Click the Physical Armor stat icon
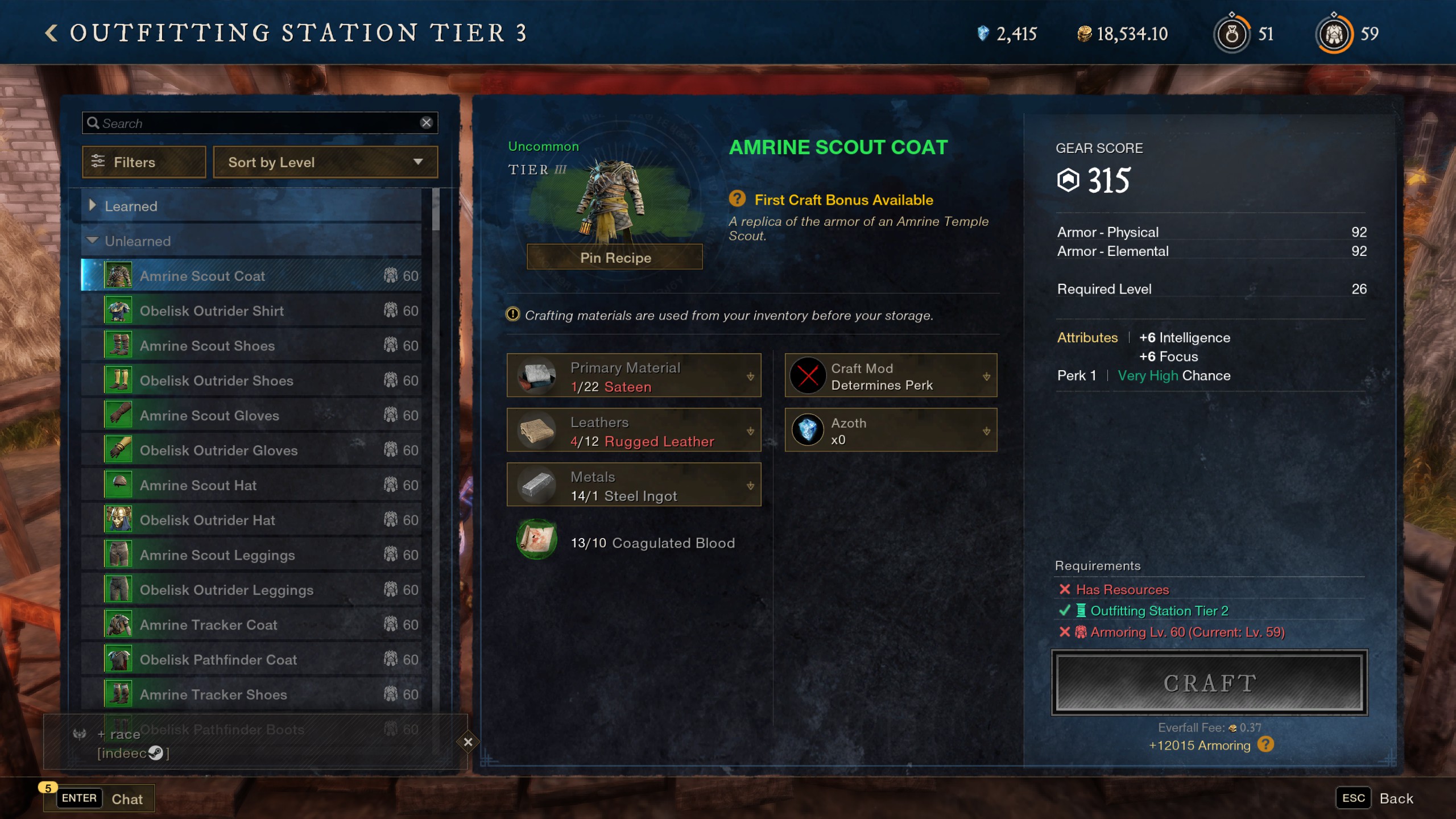 [x=1108, y=232]
